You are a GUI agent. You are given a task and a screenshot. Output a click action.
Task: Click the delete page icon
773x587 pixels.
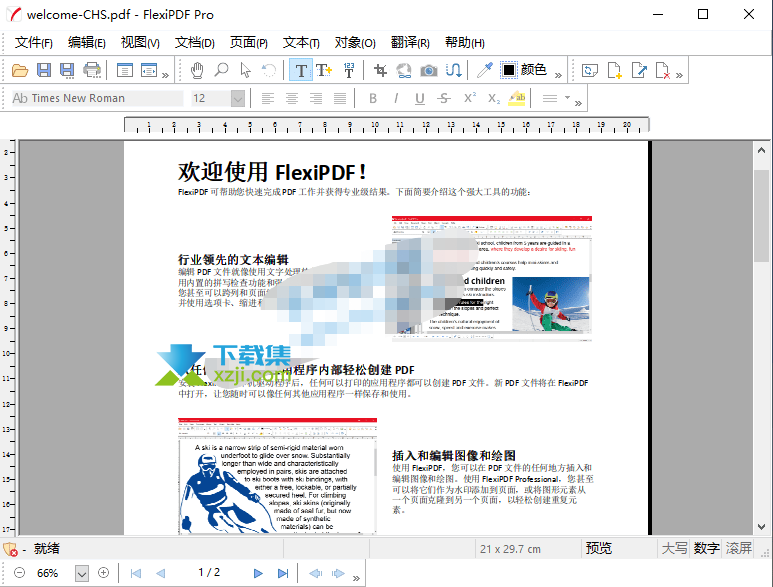[x=663, y=70]
